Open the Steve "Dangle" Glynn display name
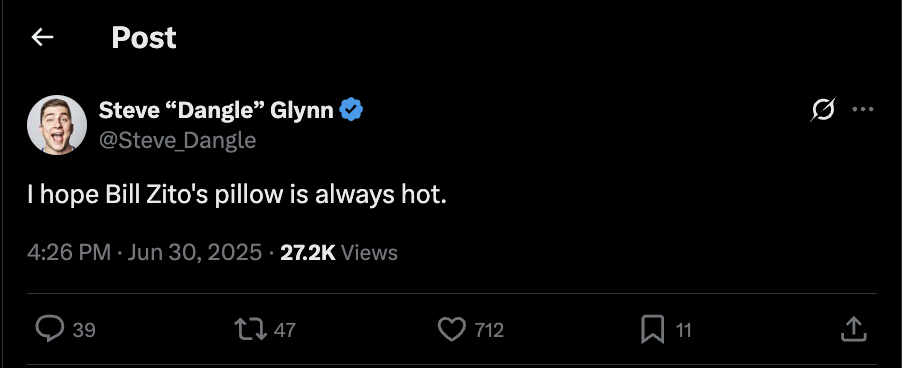902x368 pixels. tap(216, 109)
